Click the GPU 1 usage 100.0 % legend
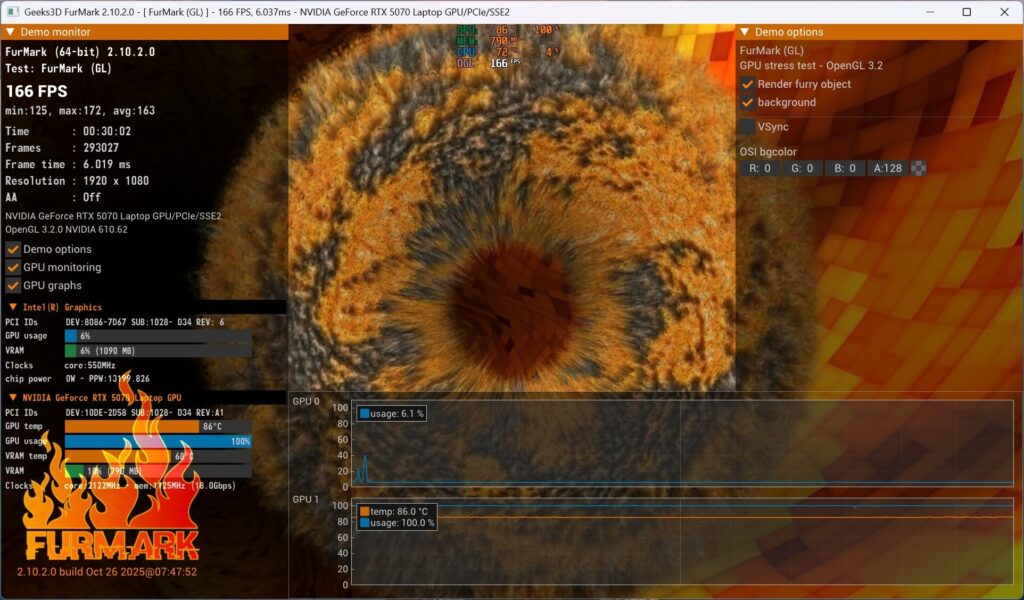The width and height of the screenshot is (1024, 600). (396, 523)
